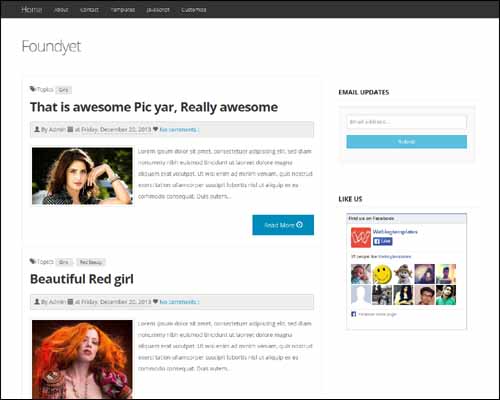500x400 pixels.
Task: Open the puppet doll profile picture
Action: [403, 274]
